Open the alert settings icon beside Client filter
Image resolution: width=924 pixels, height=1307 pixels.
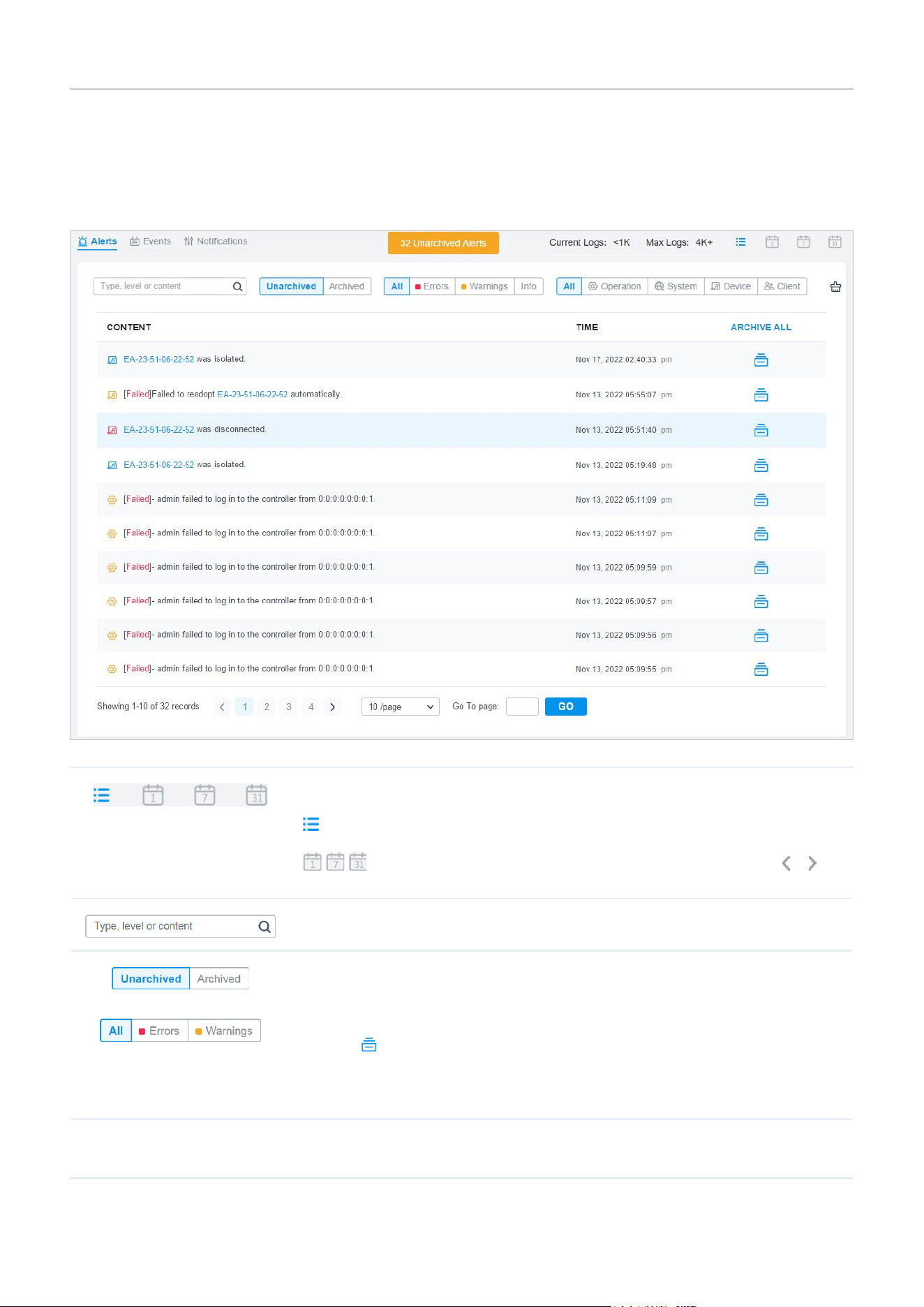click(x=835, y=286)
